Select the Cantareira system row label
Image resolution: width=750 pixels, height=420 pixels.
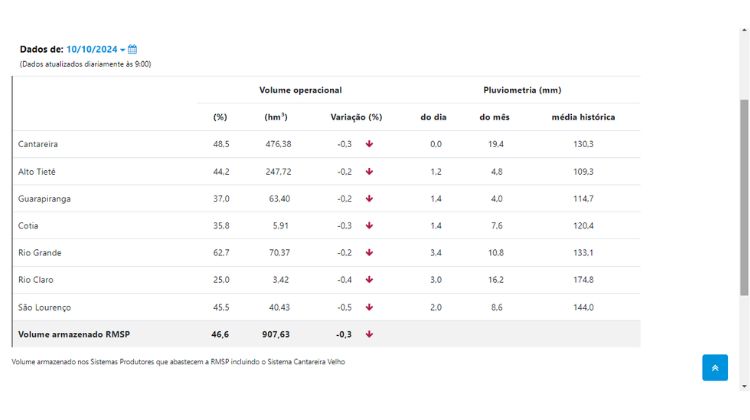[38, 144]
